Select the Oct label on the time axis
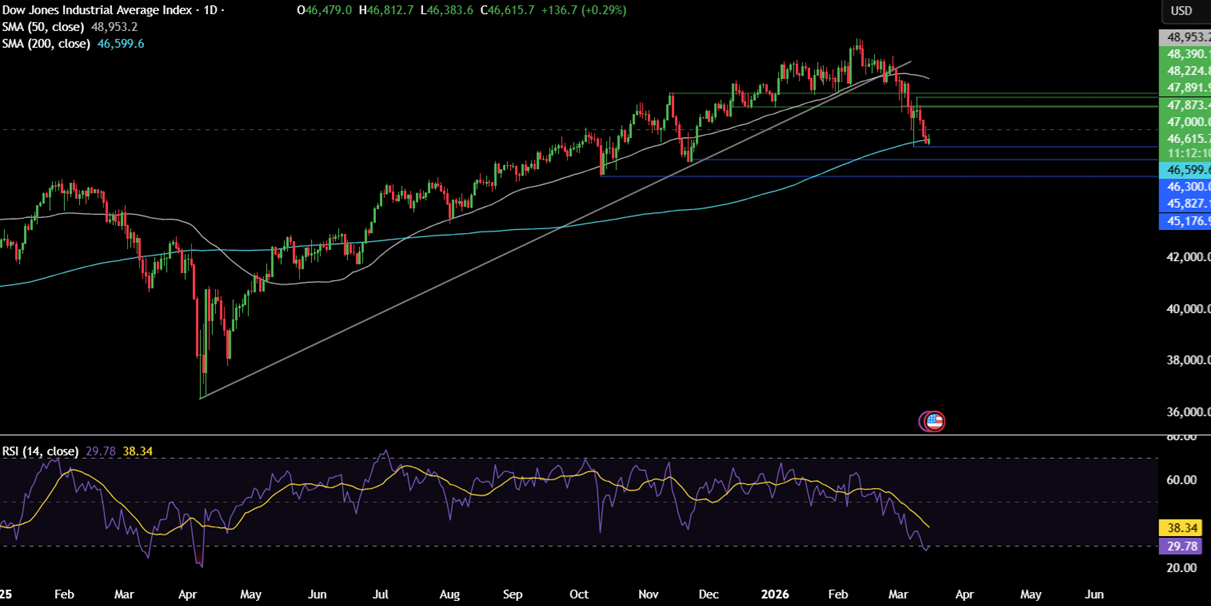 tap(578, 594)
